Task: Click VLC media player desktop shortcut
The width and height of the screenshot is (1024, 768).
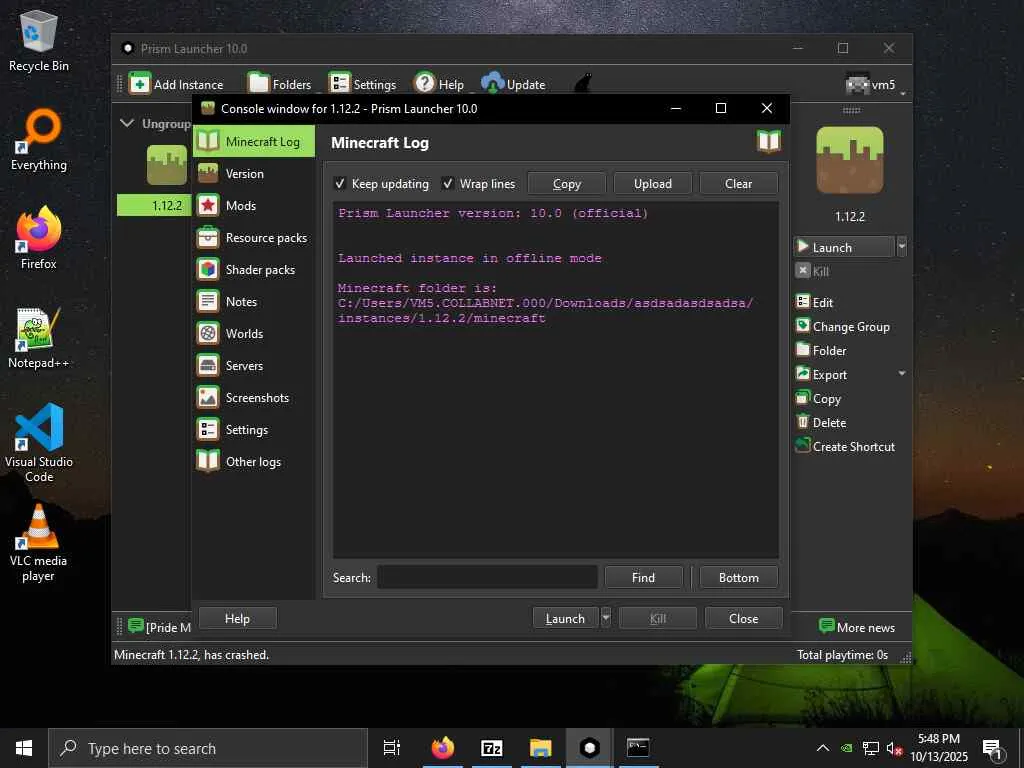Action: (x=39, y=543)
